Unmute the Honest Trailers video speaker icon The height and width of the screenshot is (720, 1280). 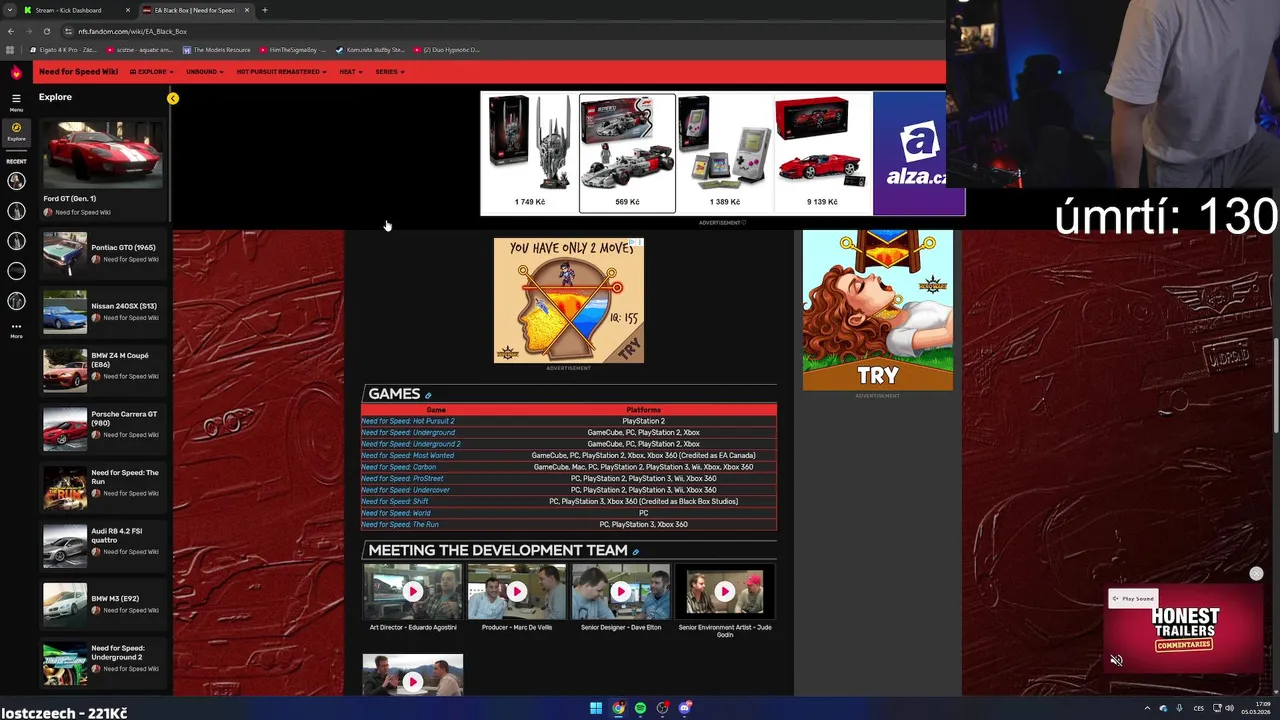(x=1117, y=660)
